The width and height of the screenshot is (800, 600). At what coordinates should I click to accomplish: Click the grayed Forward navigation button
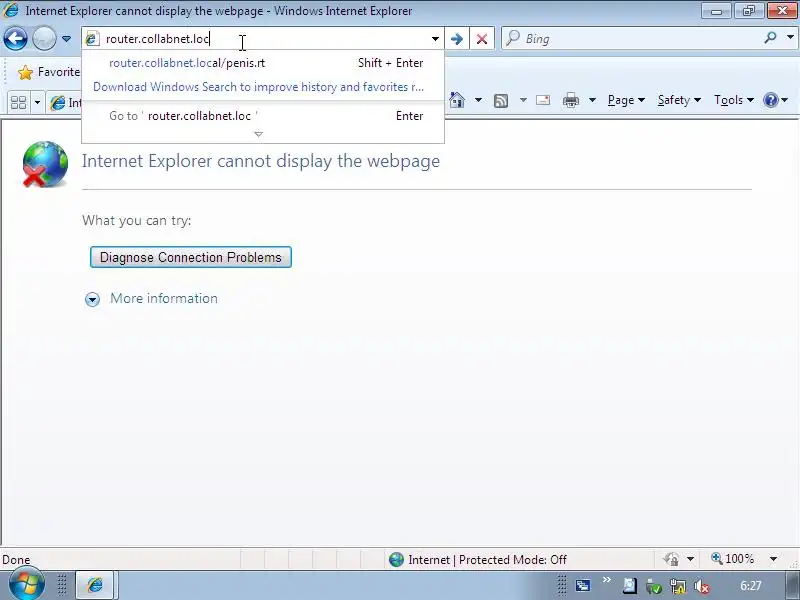pyautogui.click(x=44, y=39)
